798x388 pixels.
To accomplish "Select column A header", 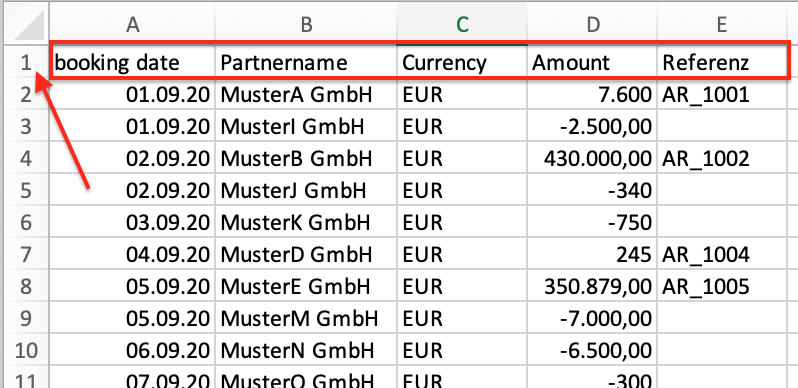I will point(132,24).
